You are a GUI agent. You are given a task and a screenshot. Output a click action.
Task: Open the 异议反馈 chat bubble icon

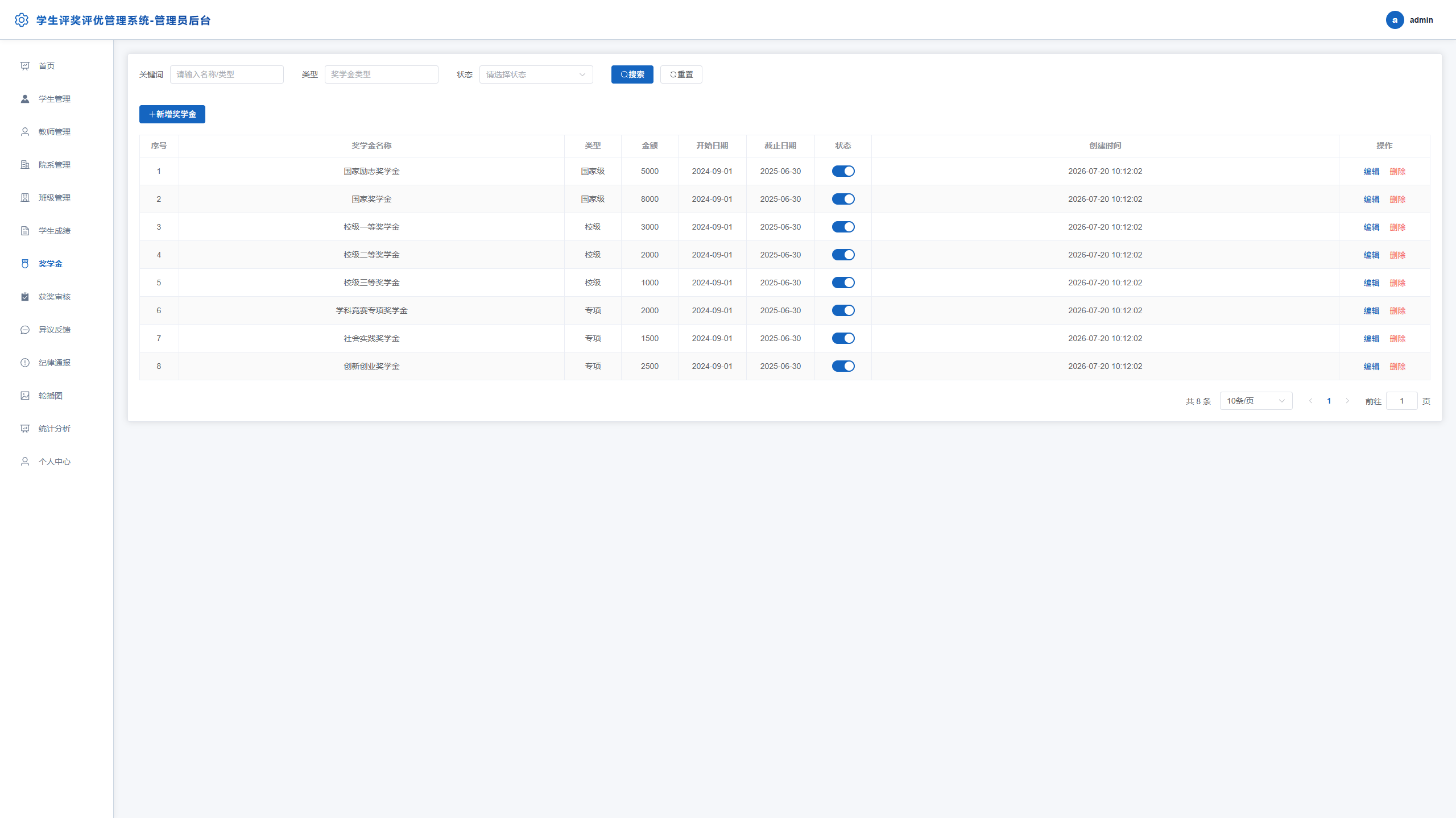click(25, 330)
